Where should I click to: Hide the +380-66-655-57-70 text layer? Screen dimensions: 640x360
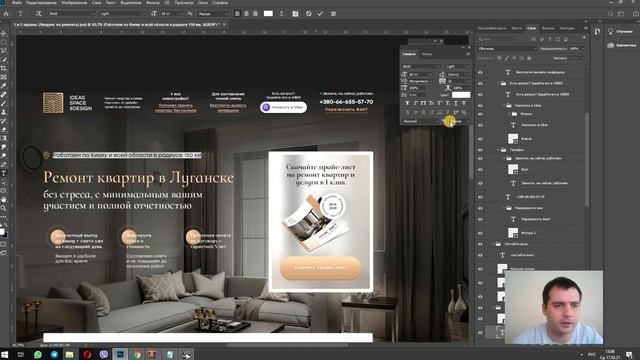click(x=480, y=197)
